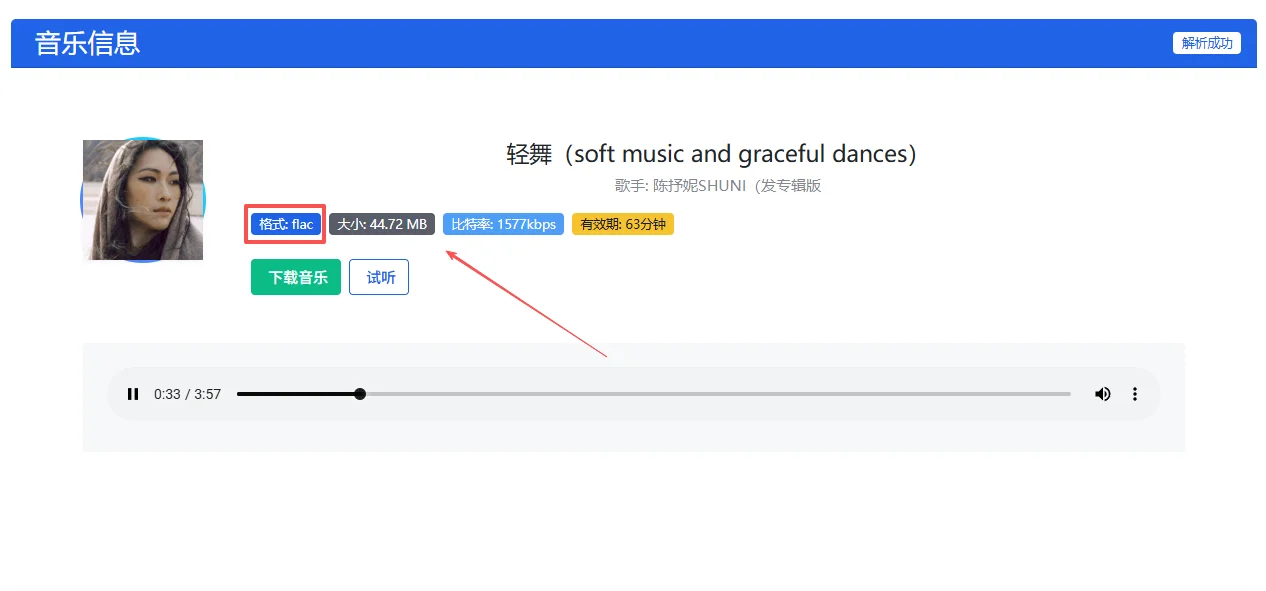The width and height of the screenshot is (1266, 591).
Task: Seek back on the played black progress bar
Action: coord(290,394)
